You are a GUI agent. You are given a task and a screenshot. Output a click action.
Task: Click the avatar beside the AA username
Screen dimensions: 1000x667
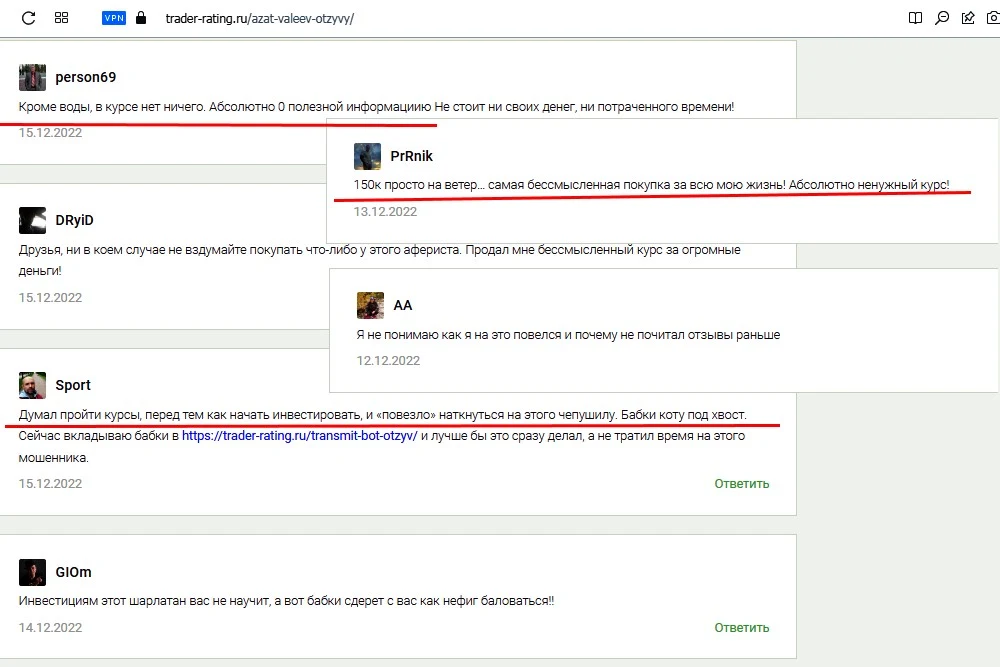pyautogui.click(x=371, y=305)
